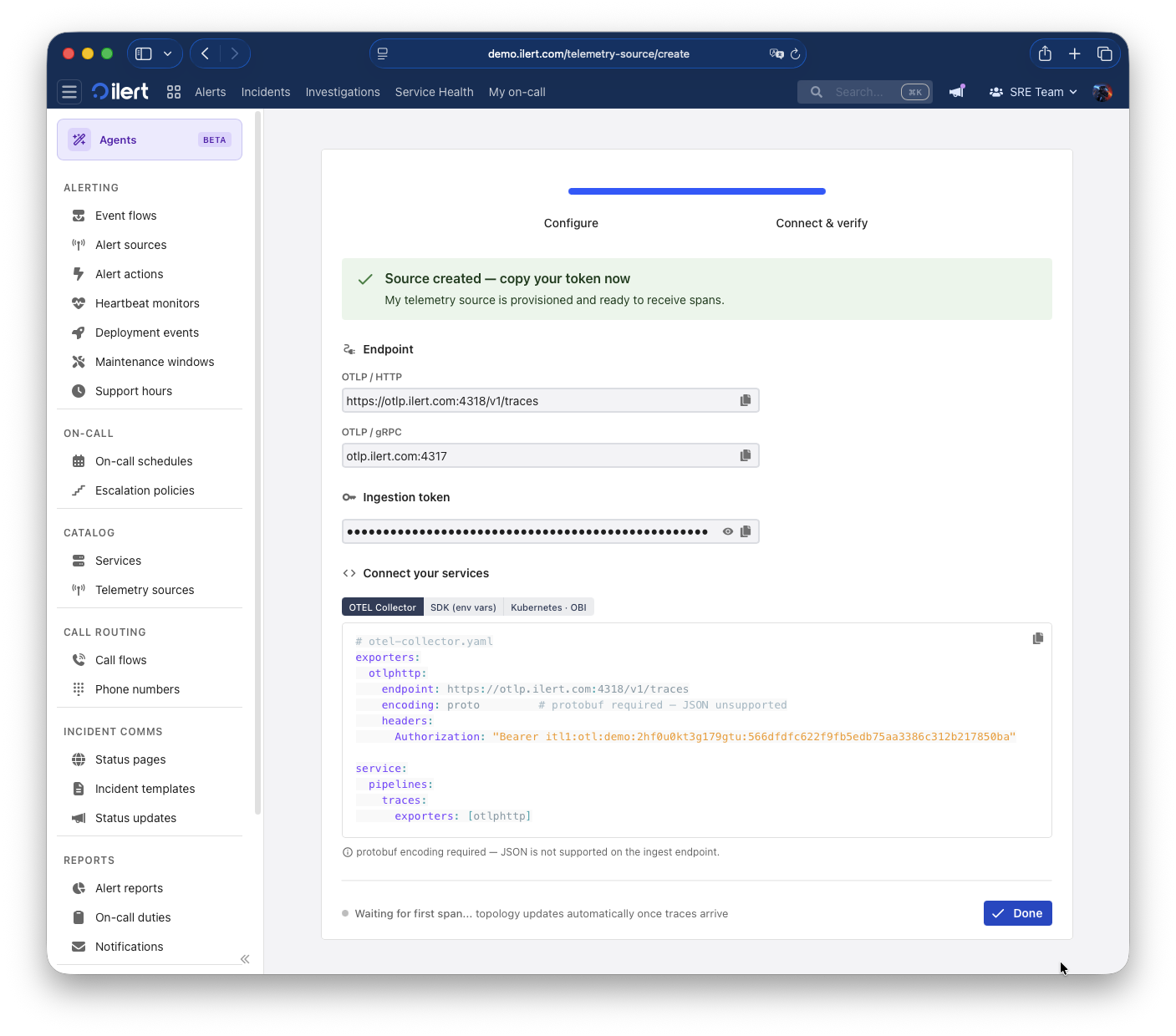Open Incidents in top navigation
Screen dimensions: 1176x1036
(x=266, y=92)
